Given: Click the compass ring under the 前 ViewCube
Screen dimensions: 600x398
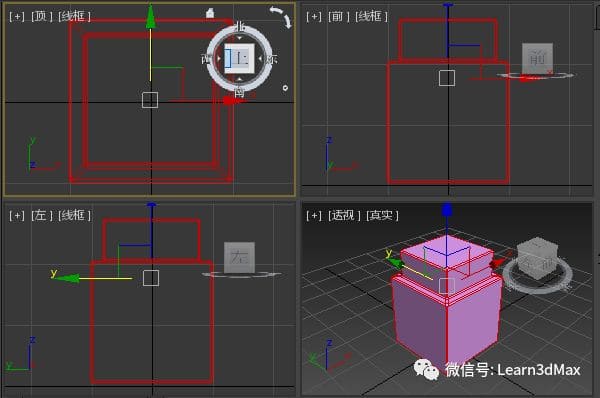Looking at the screenshot, I should tap(536, 76).
